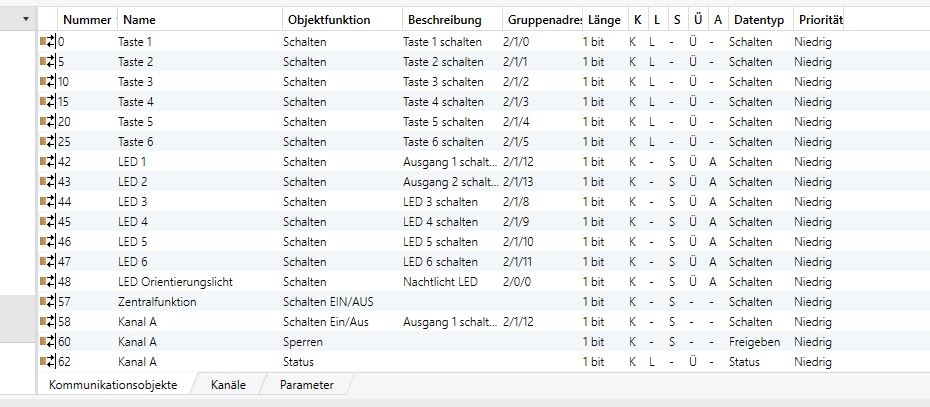930x407 pixels.
Task: Select the icon for object 62 Status
Action: [x=47, y=362]
